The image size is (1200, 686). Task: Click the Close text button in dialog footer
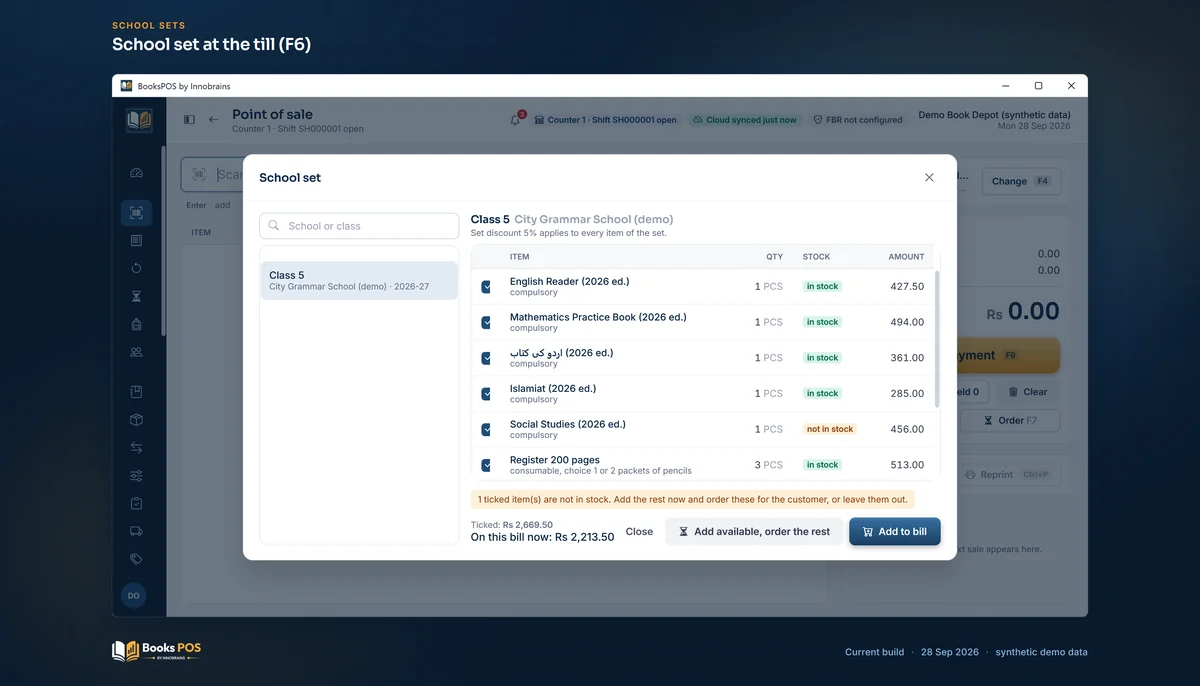(639, 532)
